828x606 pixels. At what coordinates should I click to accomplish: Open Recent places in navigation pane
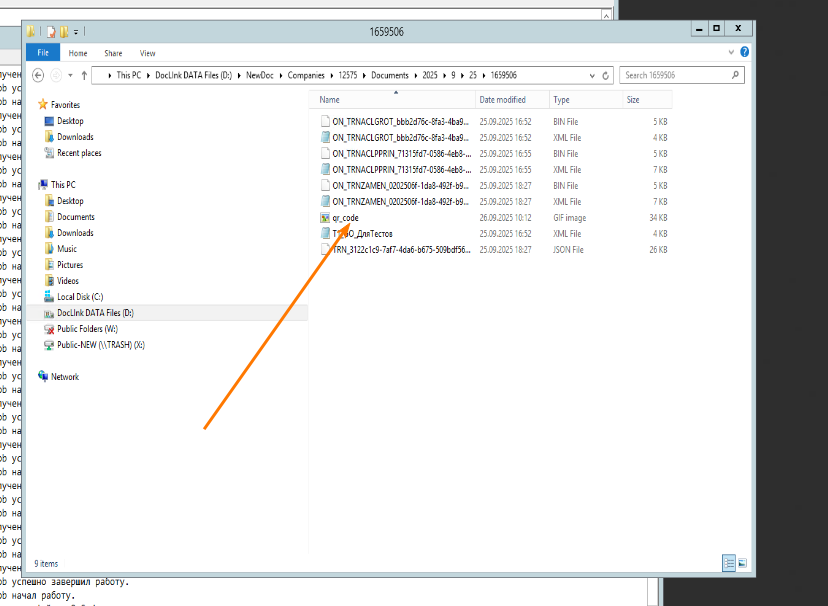(79, 153)
